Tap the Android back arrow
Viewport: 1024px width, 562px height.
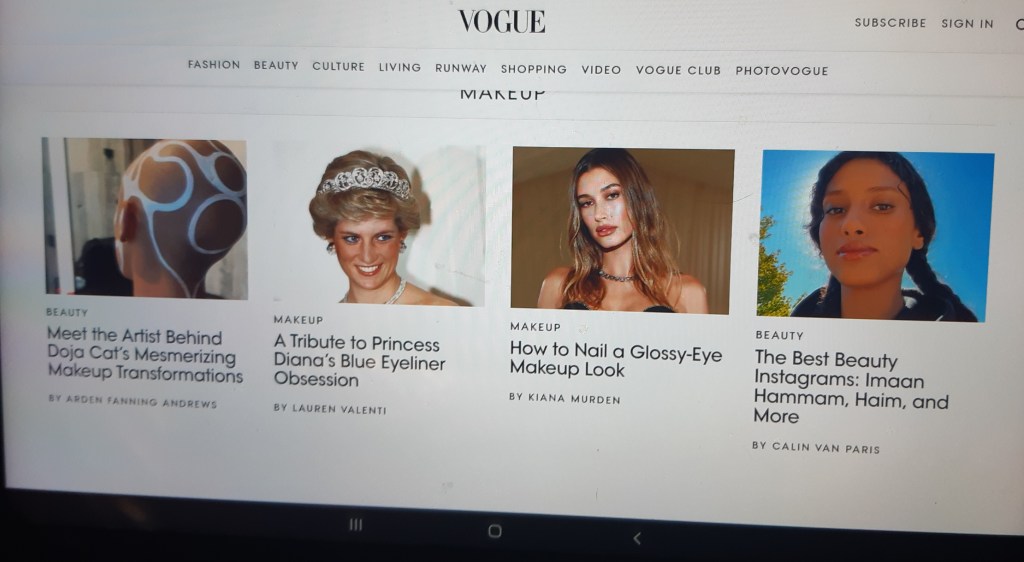[637, 539]
